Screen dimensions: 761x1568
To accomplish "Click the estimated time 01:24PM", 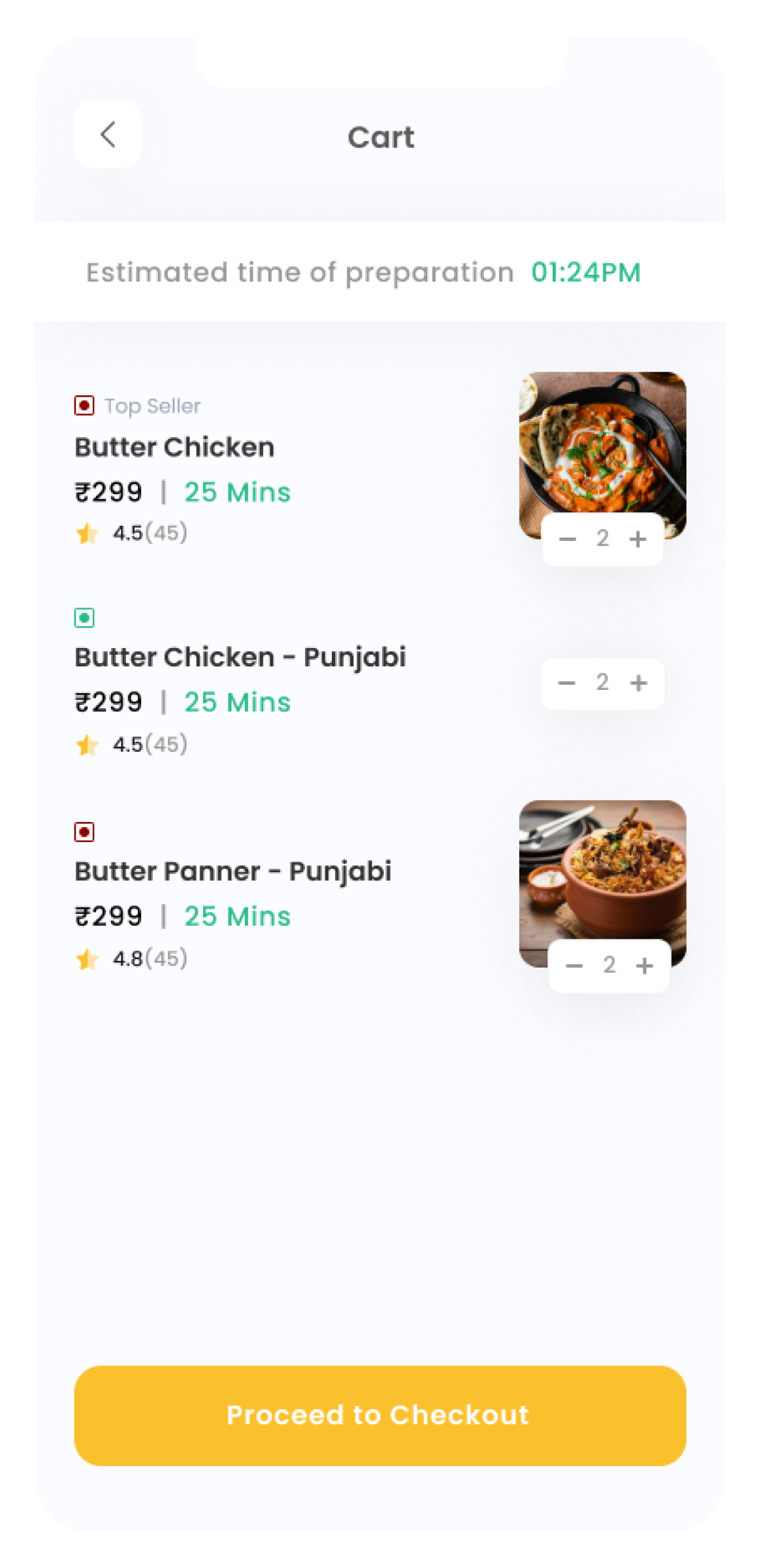I will click(x=586, y=272).
